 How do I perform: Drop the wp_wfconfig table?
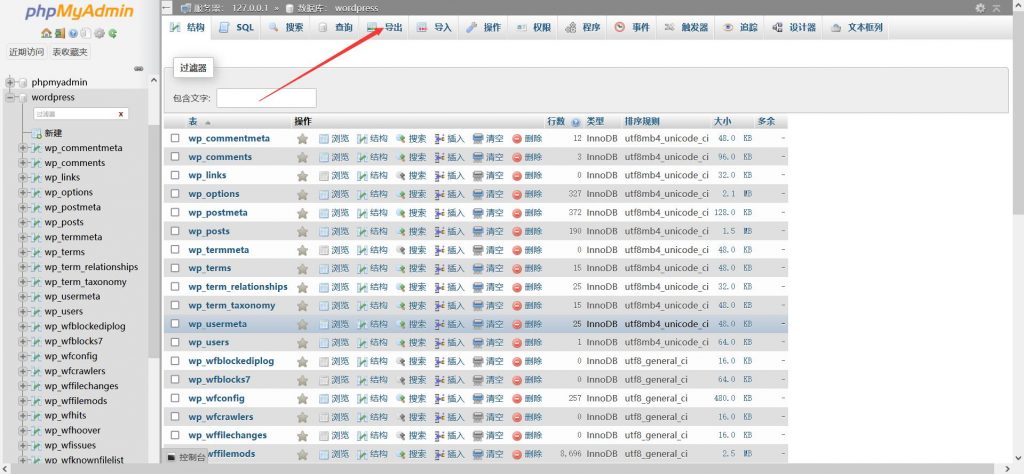(x=527, y=398)
